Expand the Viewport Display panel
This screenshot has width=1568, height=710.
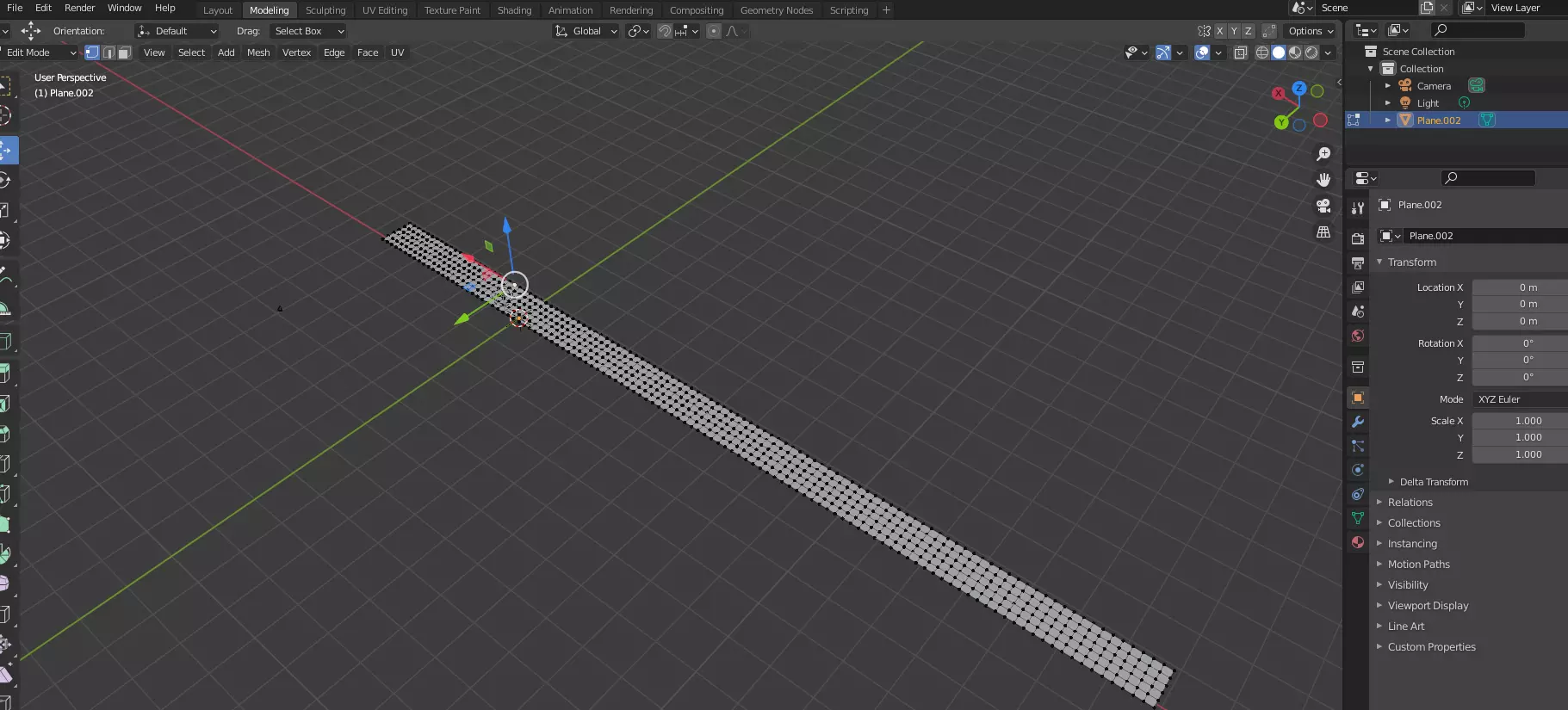pos(1428,606)
